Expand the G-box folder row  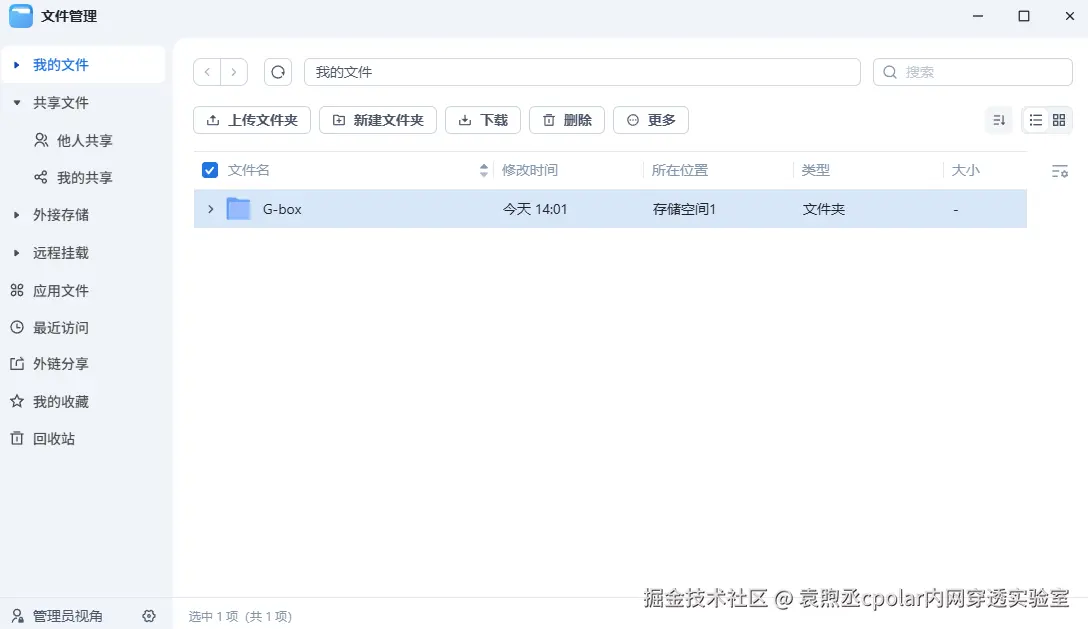210,209
